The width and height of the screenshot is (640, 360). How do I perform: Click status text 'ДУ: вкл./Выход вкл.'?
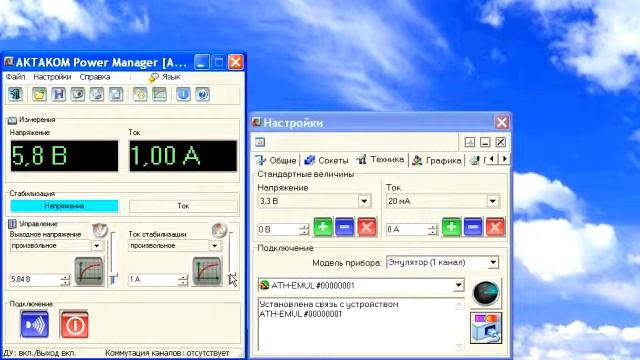40,353
